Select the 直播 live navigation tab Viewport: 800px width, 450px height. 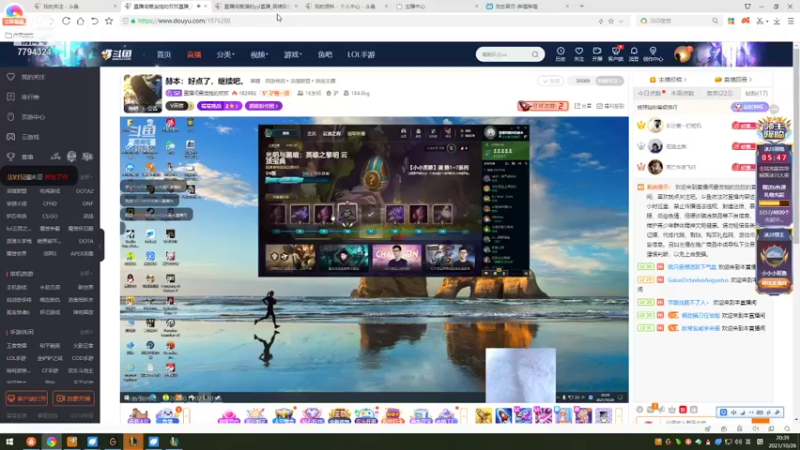(x=194, y=55)
